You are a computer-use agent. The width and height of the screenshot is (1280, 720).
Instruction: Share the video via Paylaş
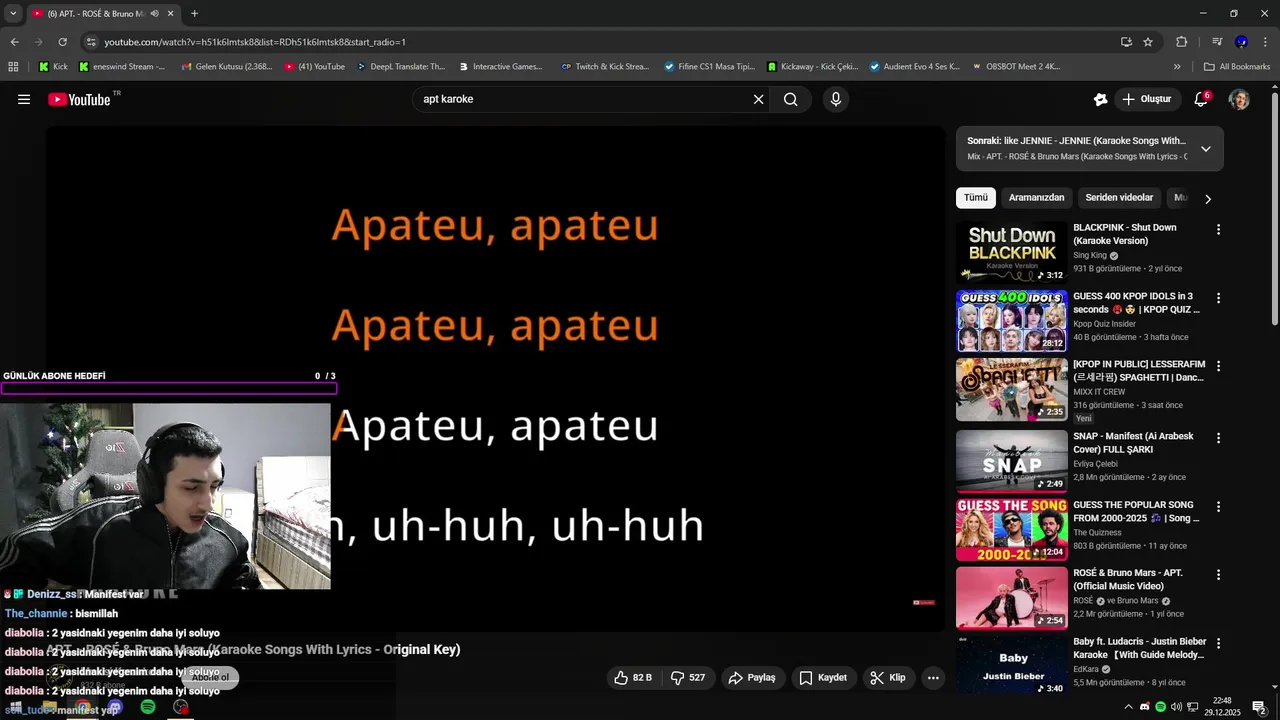(x=752, y=677)
